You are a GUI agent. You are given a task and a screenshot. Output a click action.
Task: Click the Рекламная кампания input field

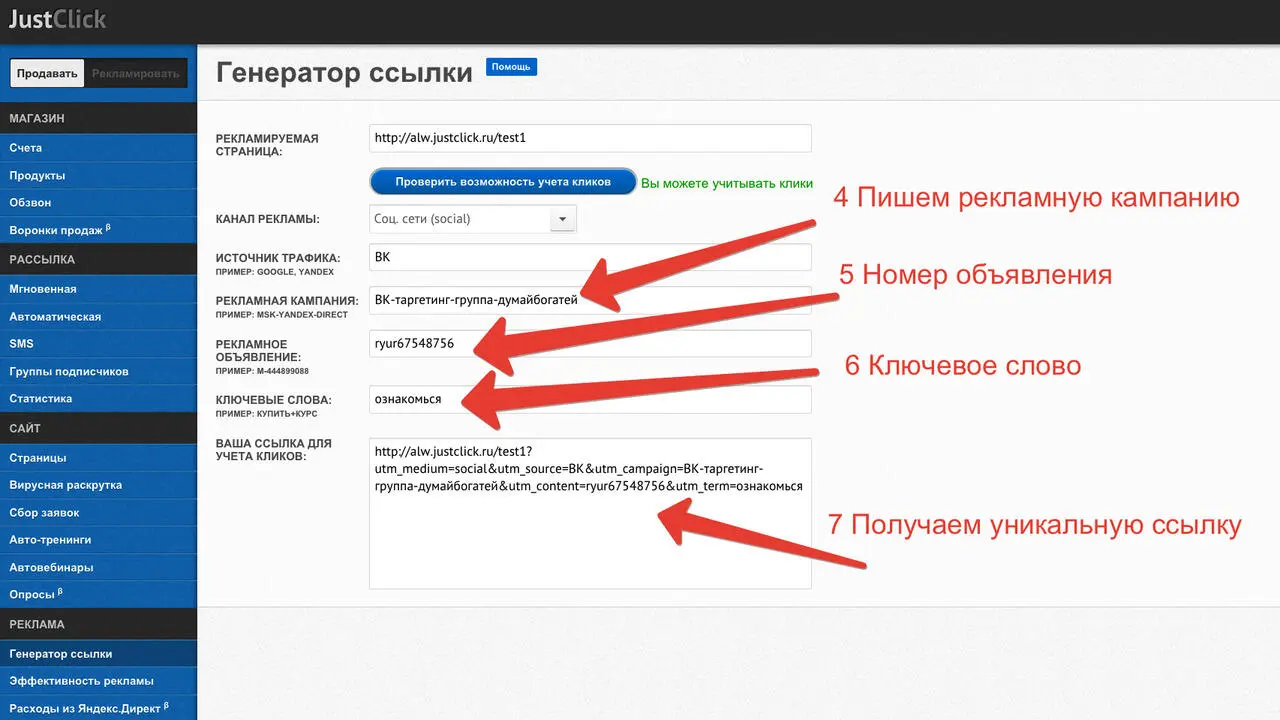coord(590,300)
